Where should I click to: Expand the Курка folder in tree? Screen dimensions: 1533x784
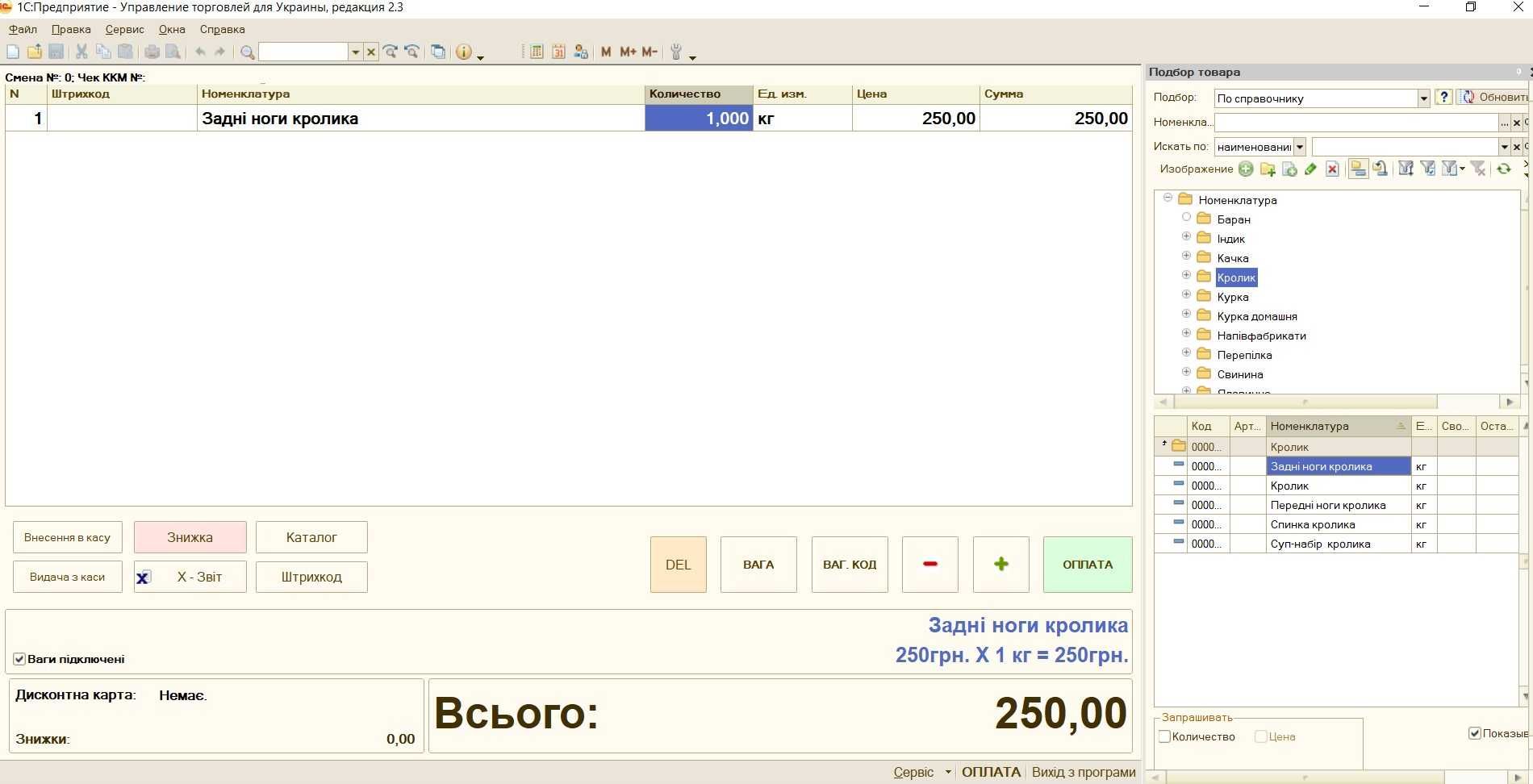click(1186, 294)
